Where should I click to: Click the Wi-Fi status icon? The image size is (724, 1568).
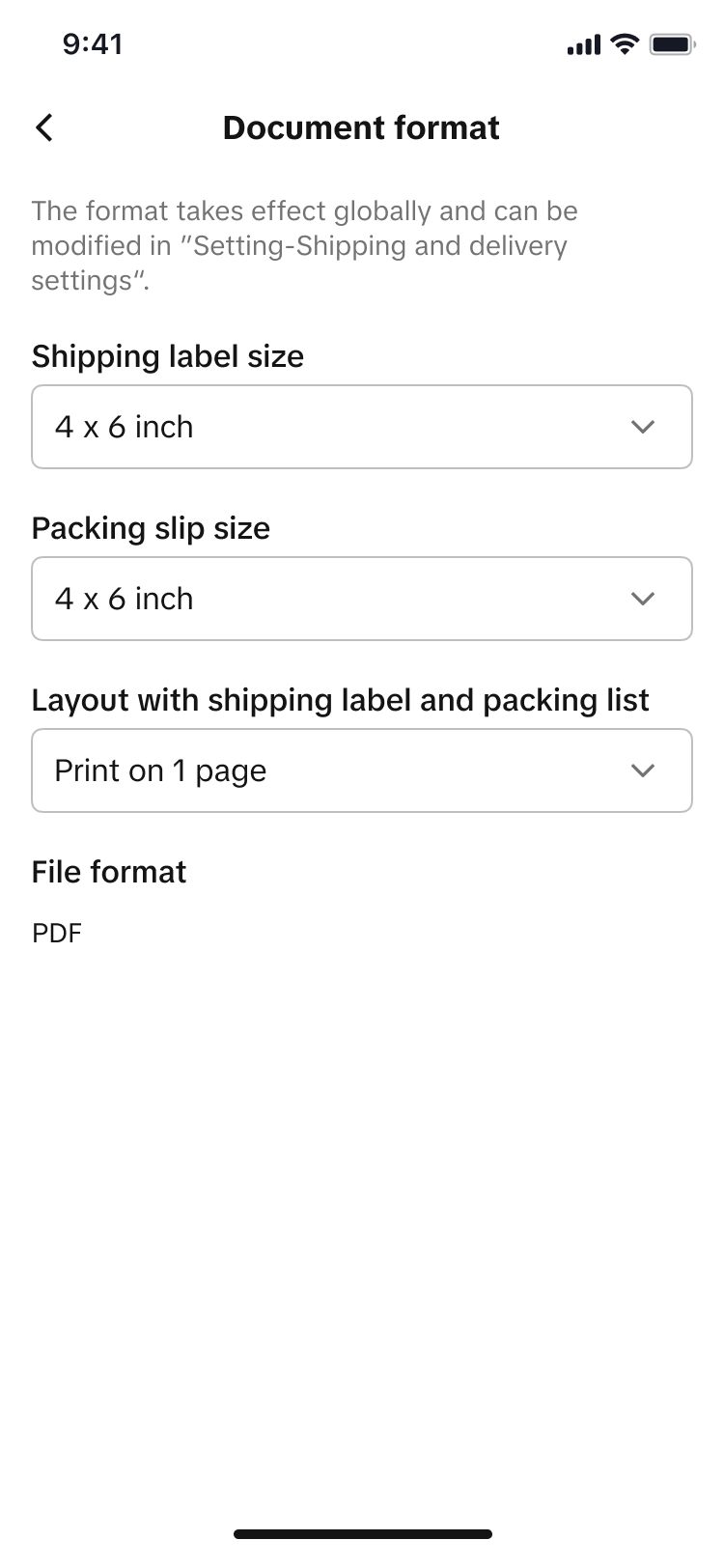[626, 43]
